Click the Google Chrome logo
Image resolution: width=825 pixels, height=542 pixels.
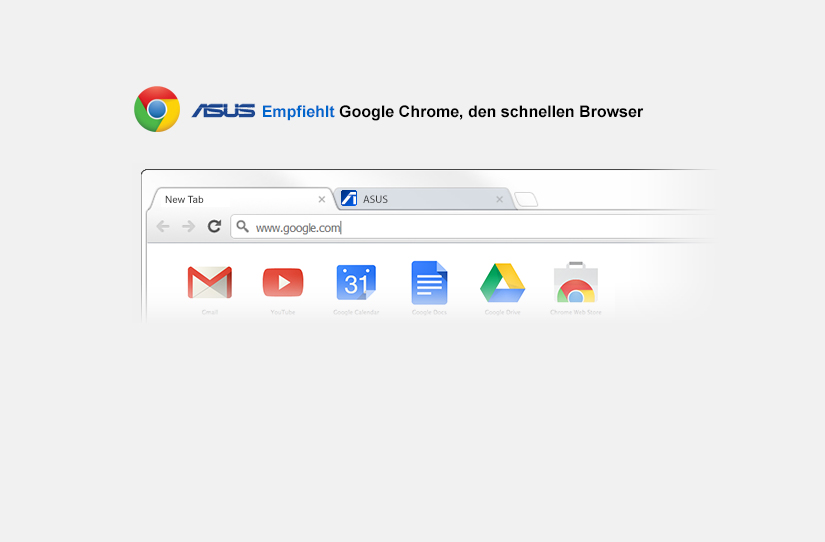pyautogui.click(x=157, y=109)
